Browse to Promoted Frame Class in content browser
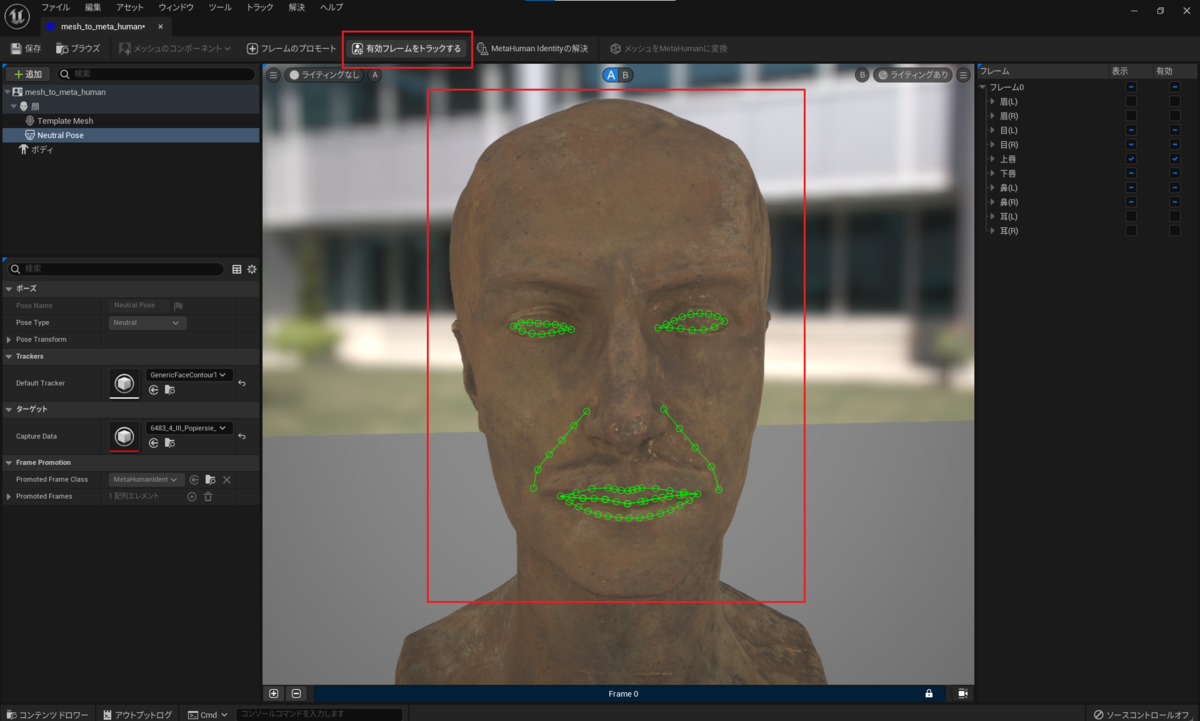Viewport: 1200px width, 721px height. click(x=211, y=480)
